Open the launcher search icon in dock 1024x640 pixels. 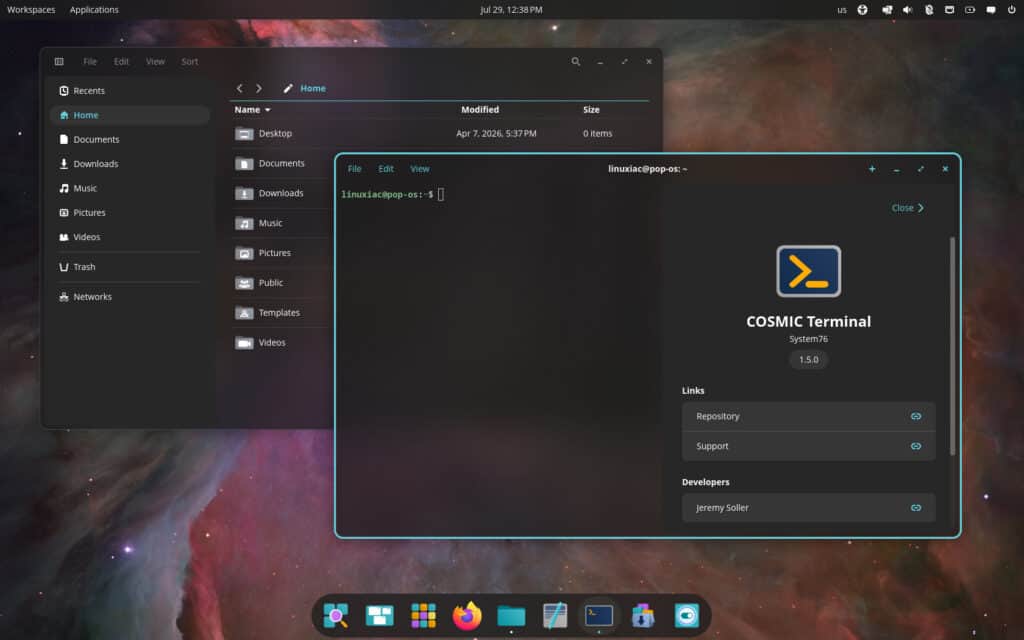click(336, 615)
